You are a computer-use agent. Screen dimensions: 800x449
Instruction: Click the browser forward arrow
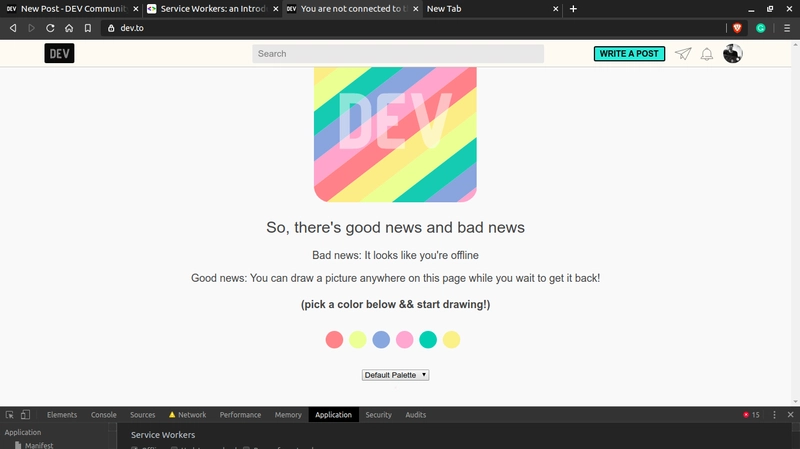[x=31, y=28]
